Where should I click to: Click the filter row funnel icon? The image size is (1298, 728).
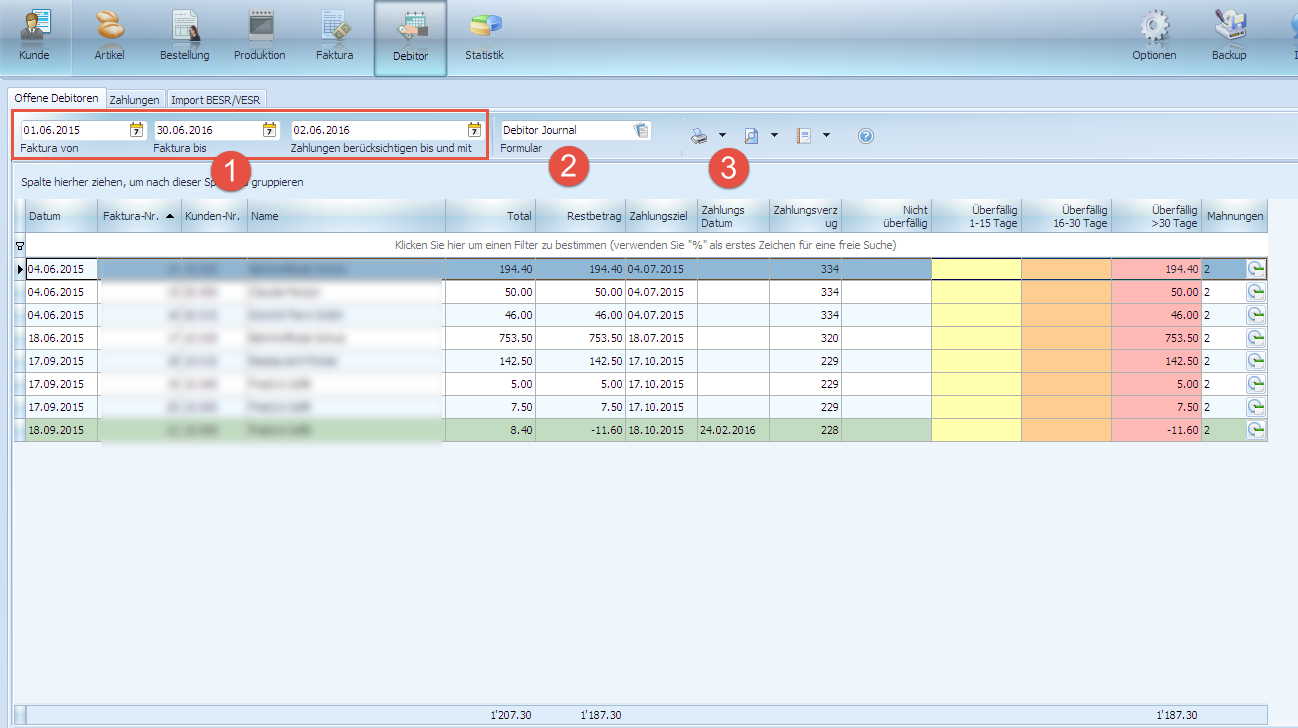[19, 245]
